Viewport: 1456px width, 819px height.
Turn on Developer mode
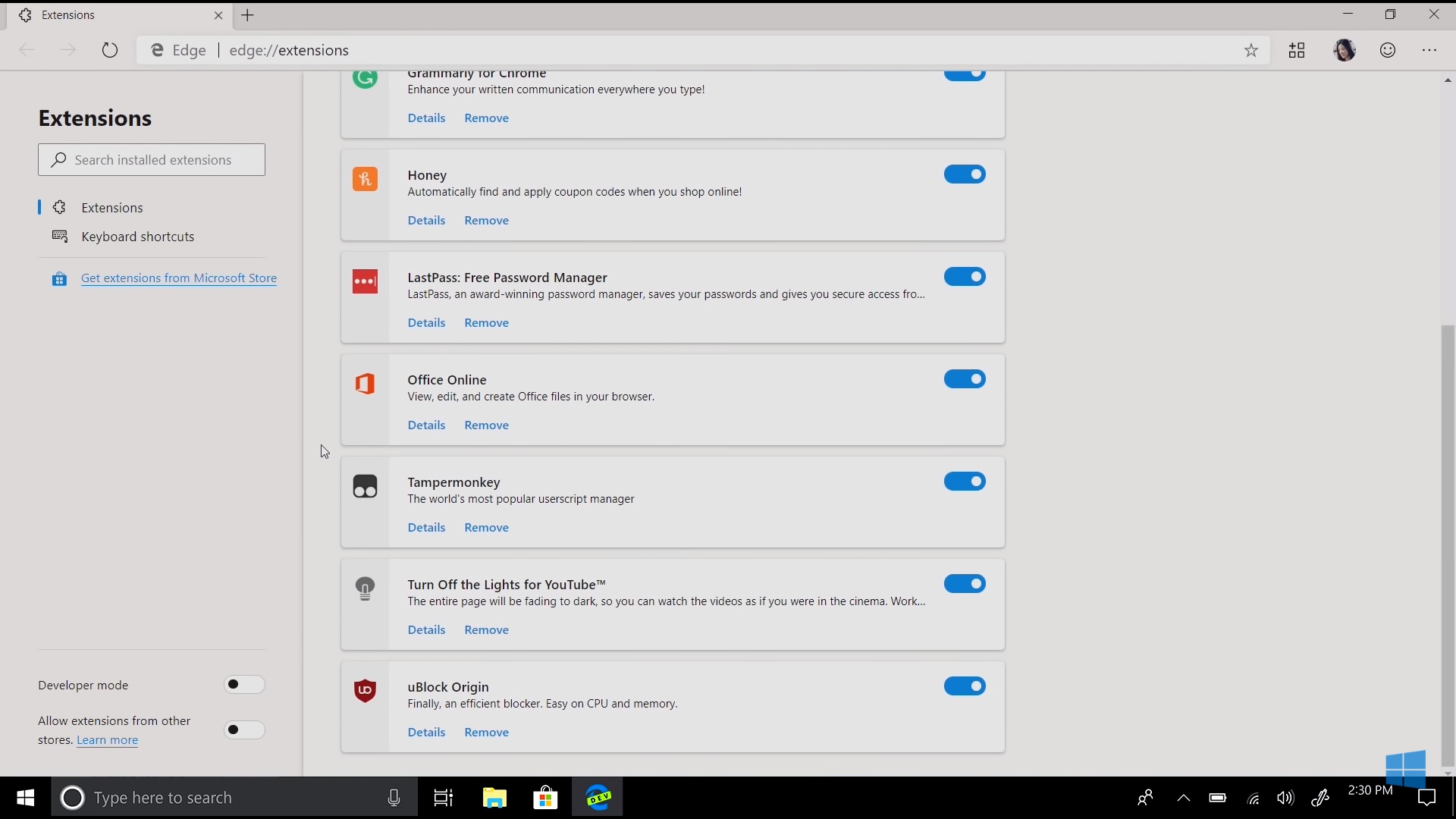[x=244, y=685]
